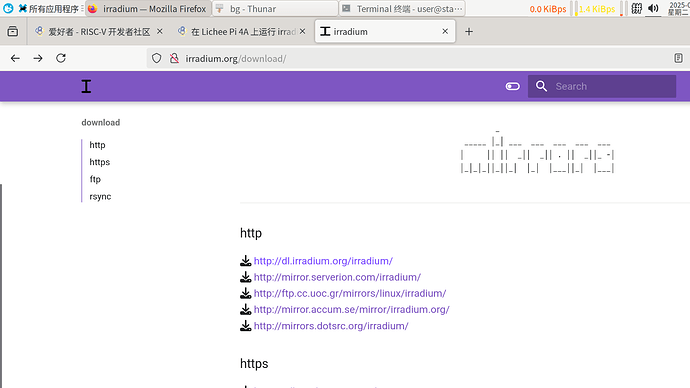Click insecure connection padlock icon
Viewport: 690px width, 388px height.
tap(174, 58)
